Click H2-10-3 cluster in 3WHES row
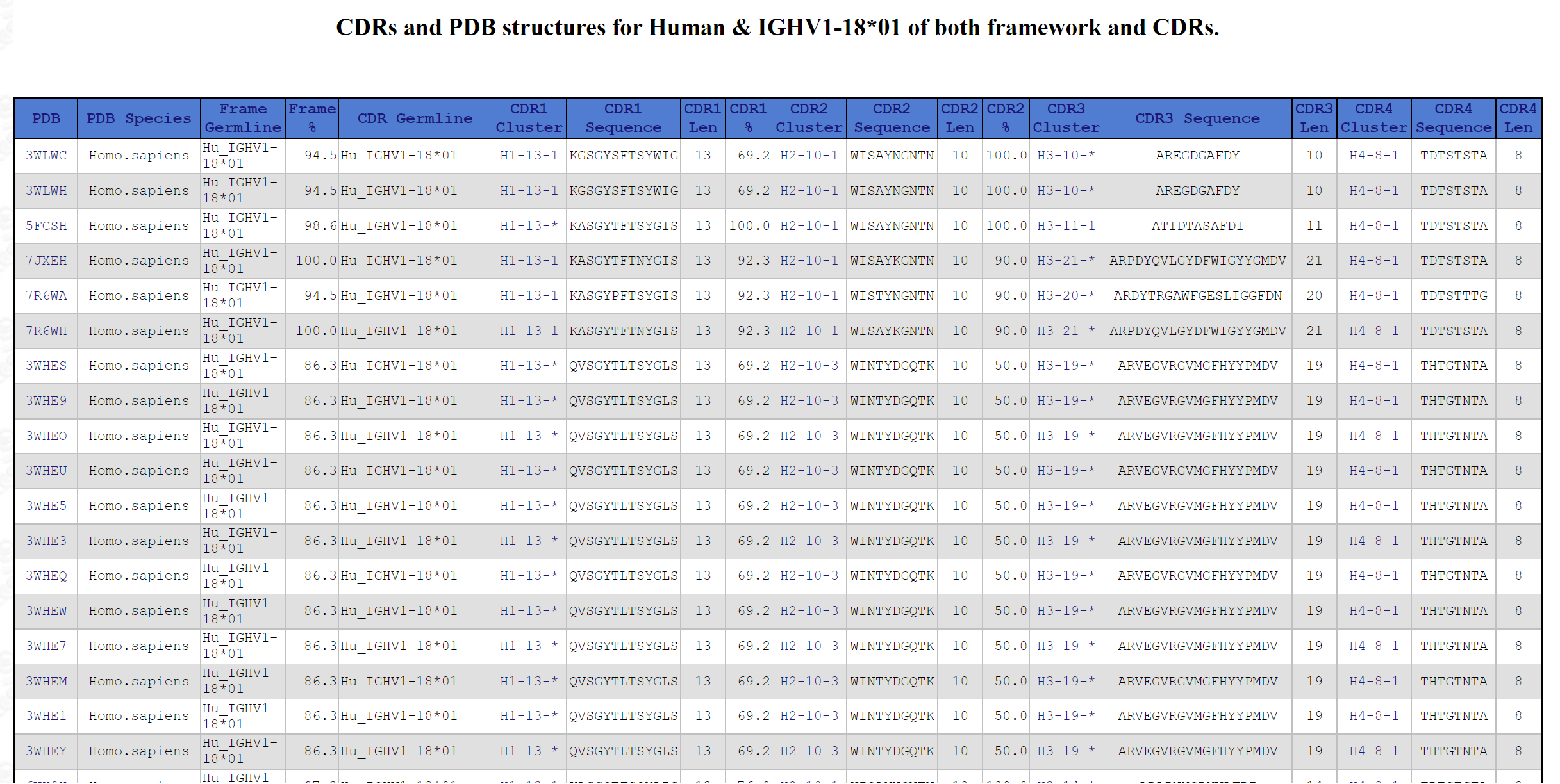1560x784 pixels. click(x=809, y=366)
